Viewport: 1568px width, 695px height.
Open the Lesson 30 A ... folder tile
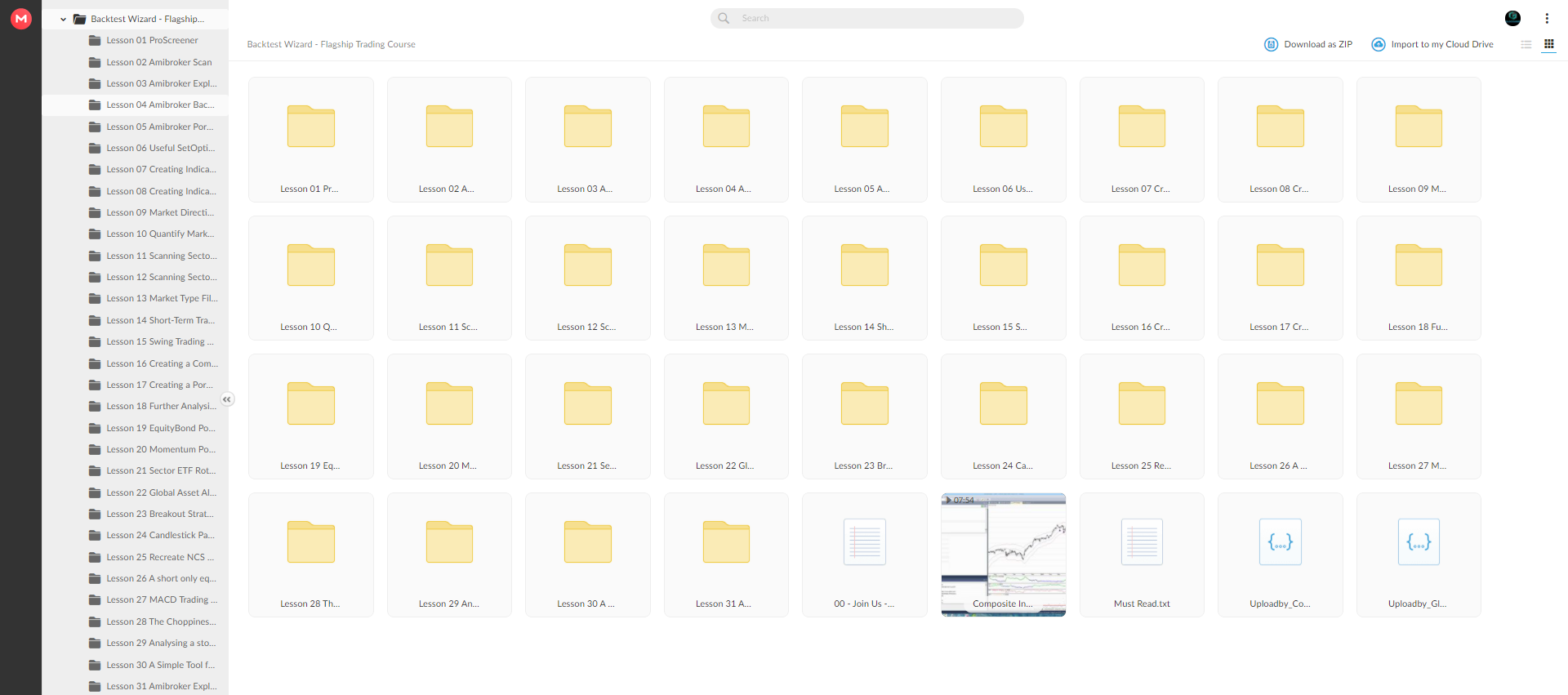[x=588, y=555]
